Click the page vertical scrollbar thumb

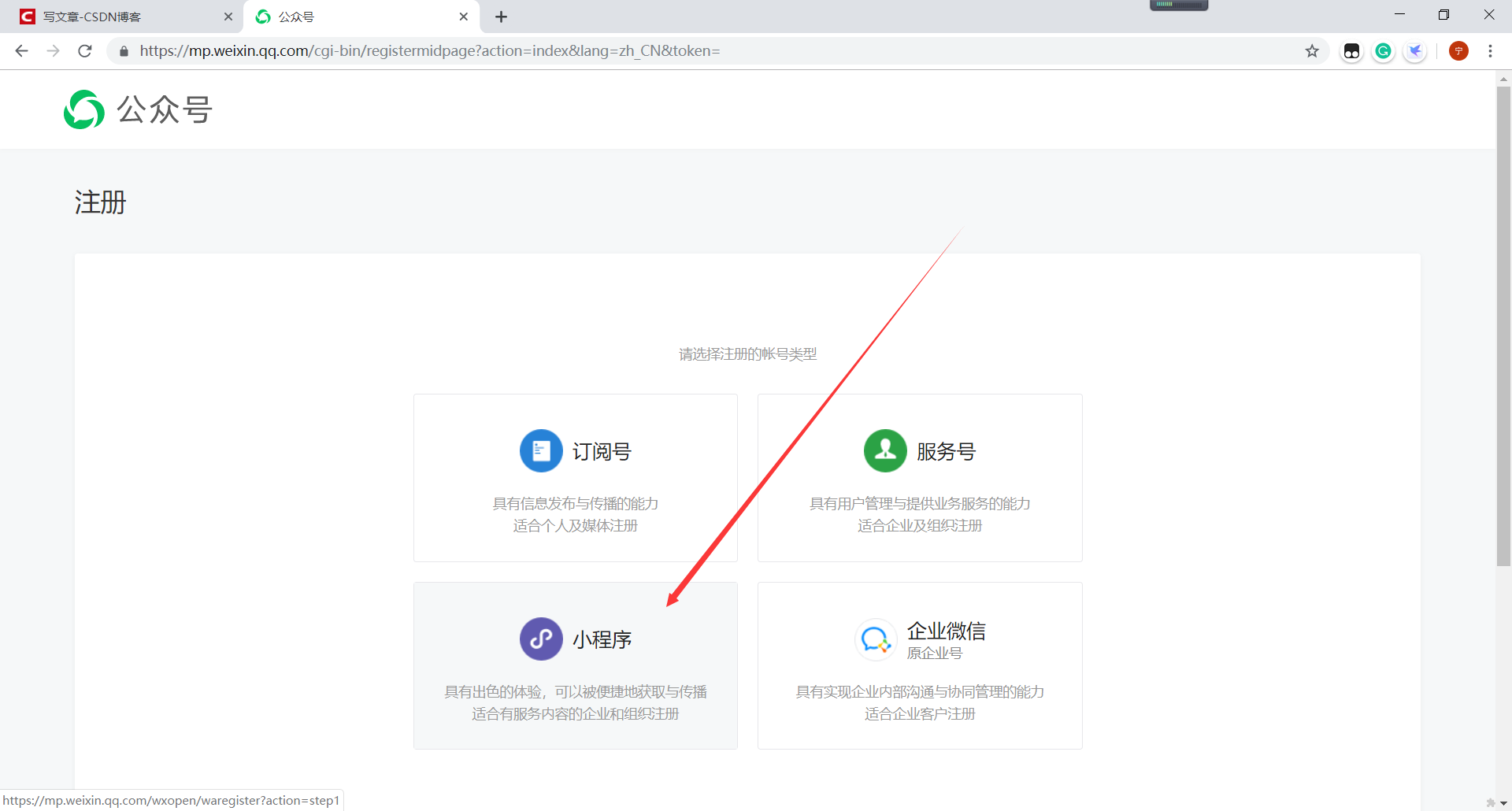pos(1503,326)
